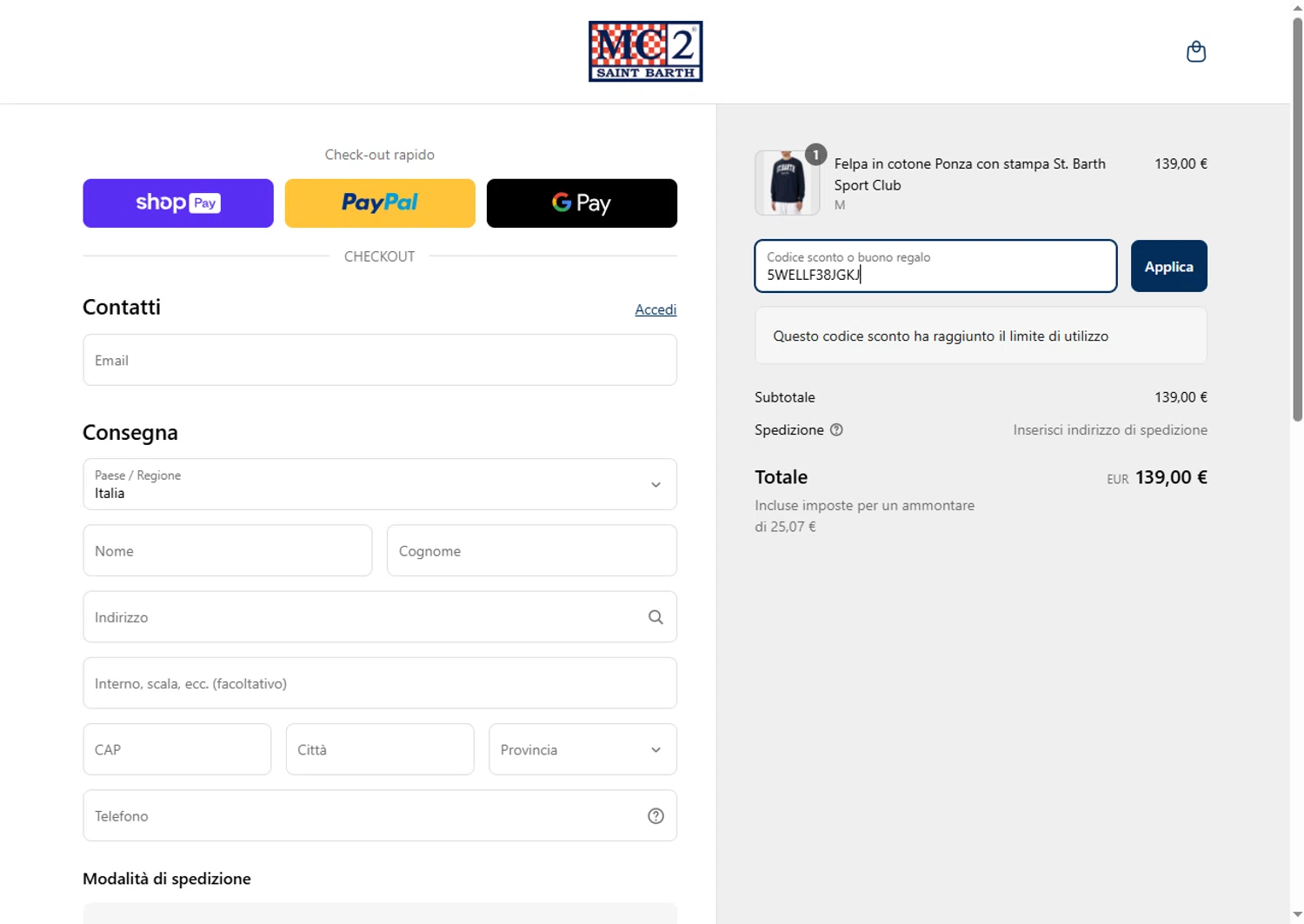Click the 'Incluse imposte per un ammontare' note

tap(865, 515)
